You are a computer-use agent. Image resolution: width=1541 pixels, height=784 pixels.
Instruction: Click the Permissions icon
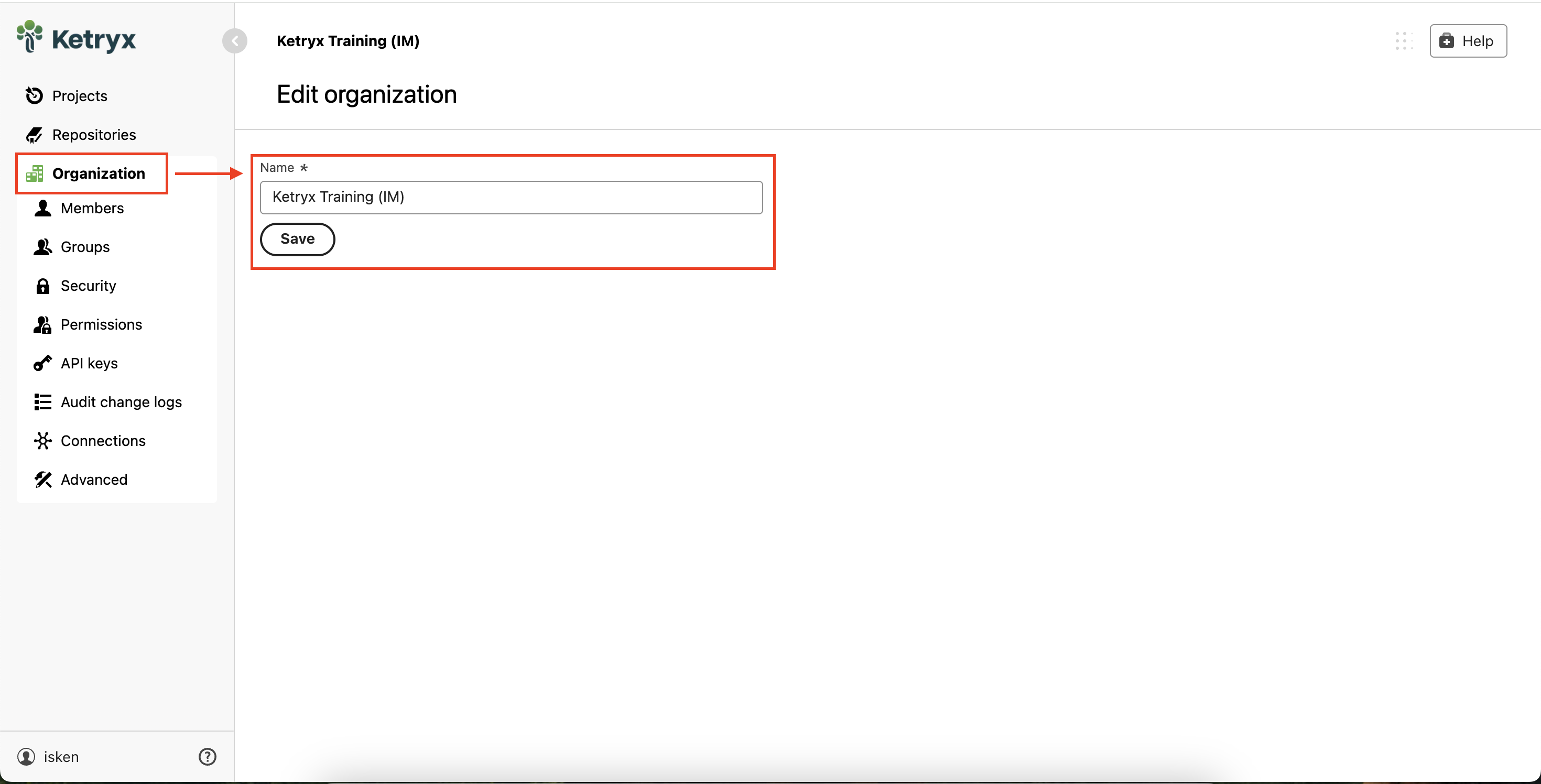(x=42, y=325)
